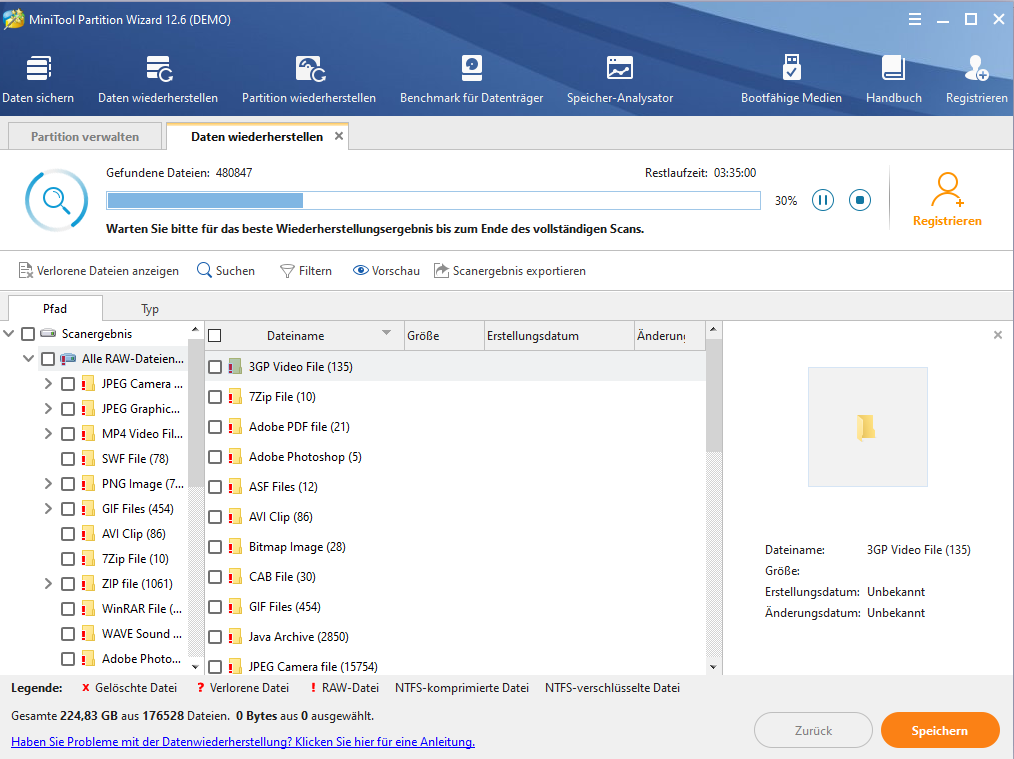Check the Scanergebnis tree checkbox
The height and width of the screenshot is (759, 1014).
pos(28,334)
